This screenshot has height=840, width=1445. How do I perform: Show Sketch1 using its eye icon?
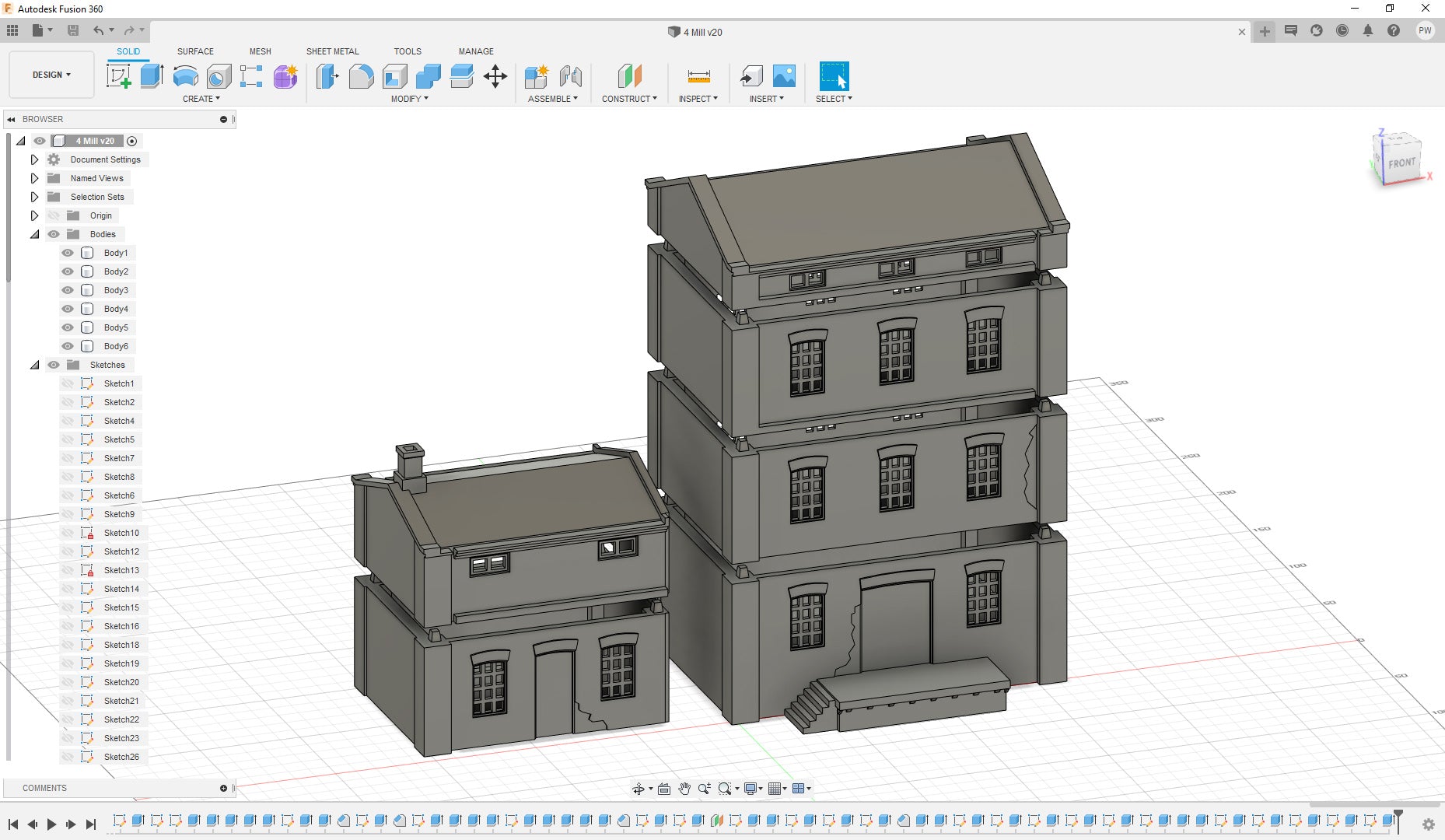[68, 383]
